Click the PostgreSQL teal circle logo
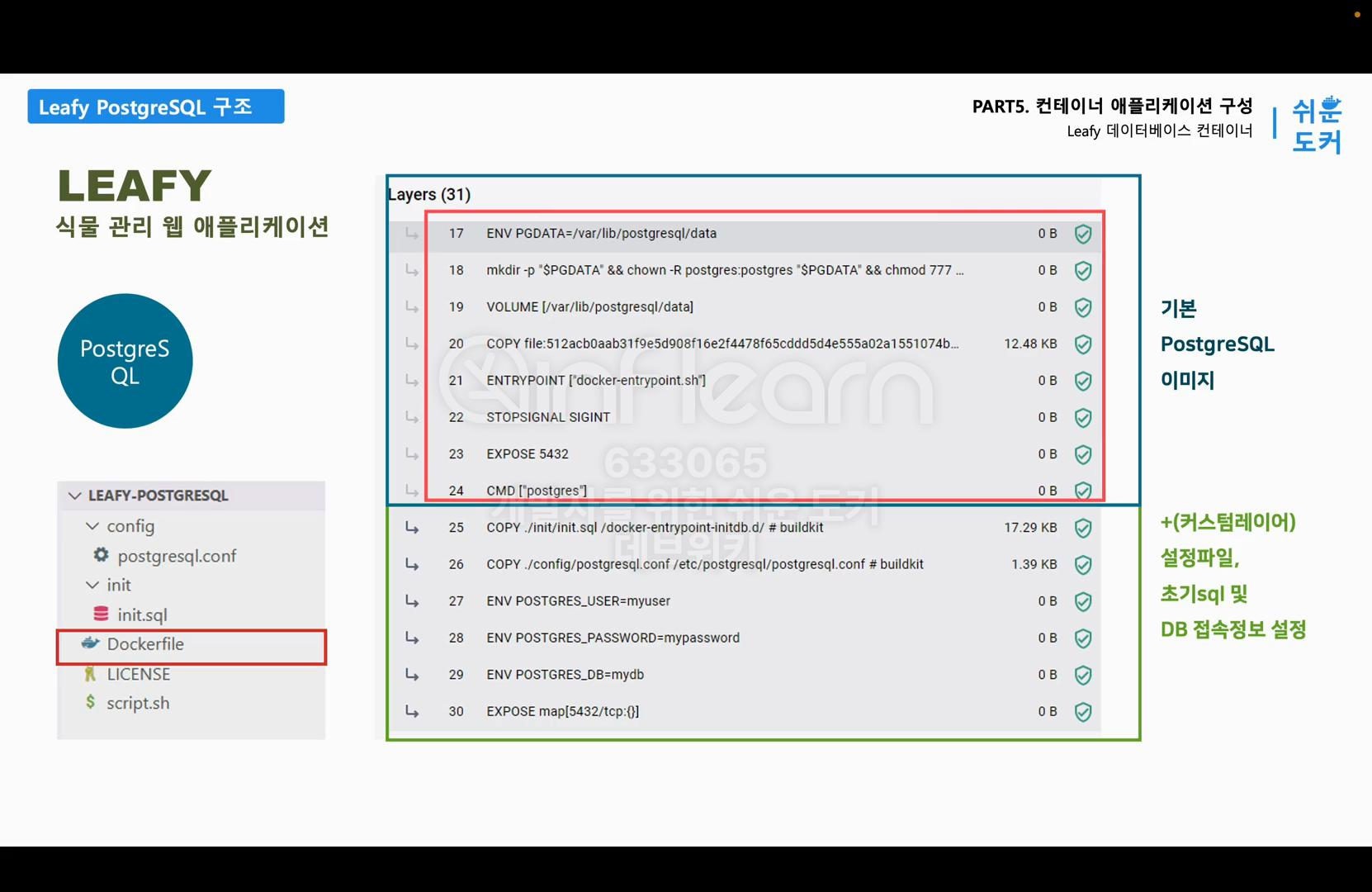Screen dimensions: 1372x892 click(x=125, y=361)
